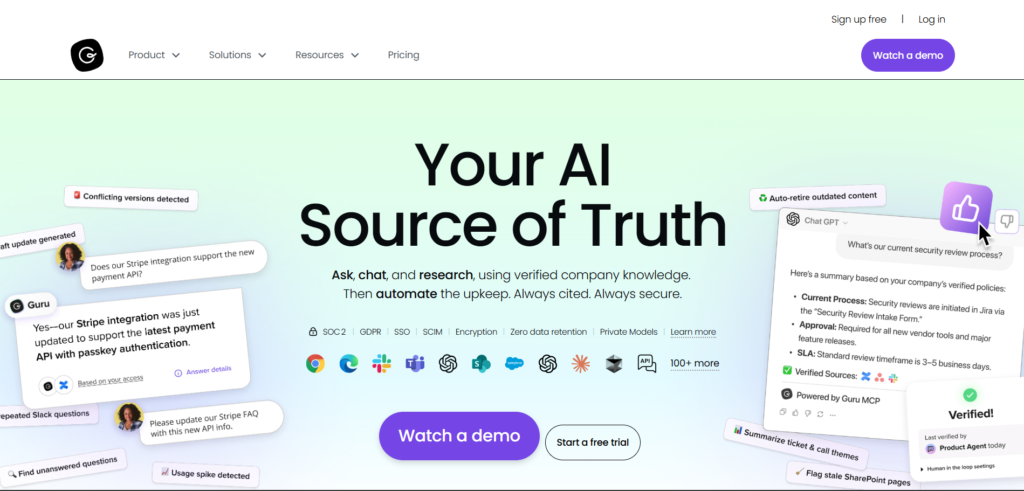
Task: Open the Product dropdown menu
Action: click(153, 55)
